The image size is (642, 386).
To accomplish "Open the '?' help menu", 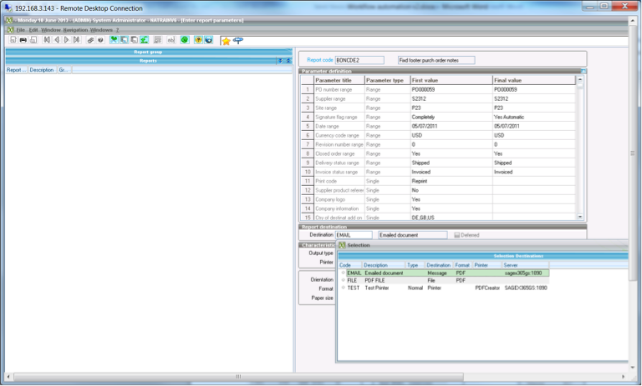I will click(x=117, y=30).
